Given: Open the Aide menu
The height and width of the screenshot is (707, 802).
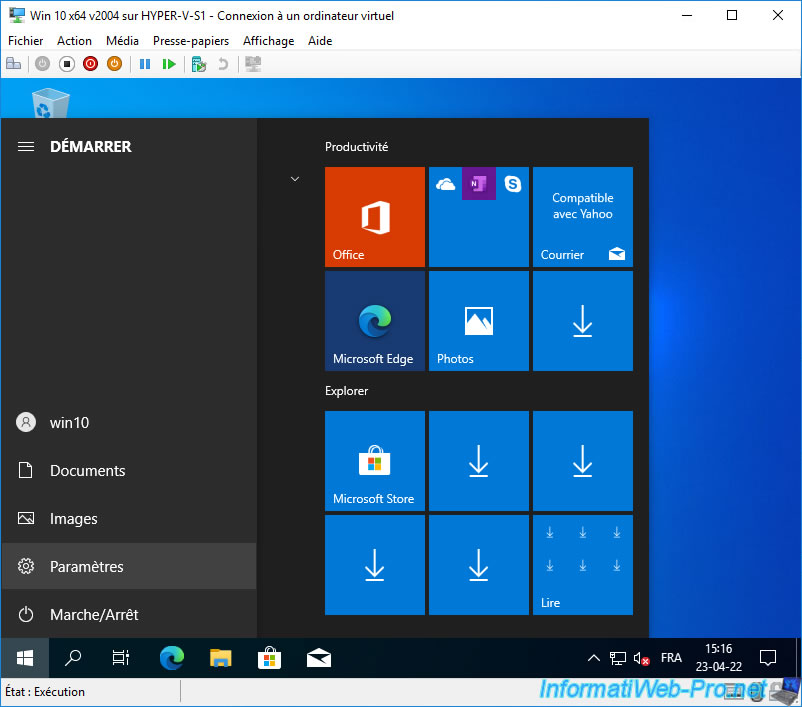Looking at the screenshot, I should (320, 41).
